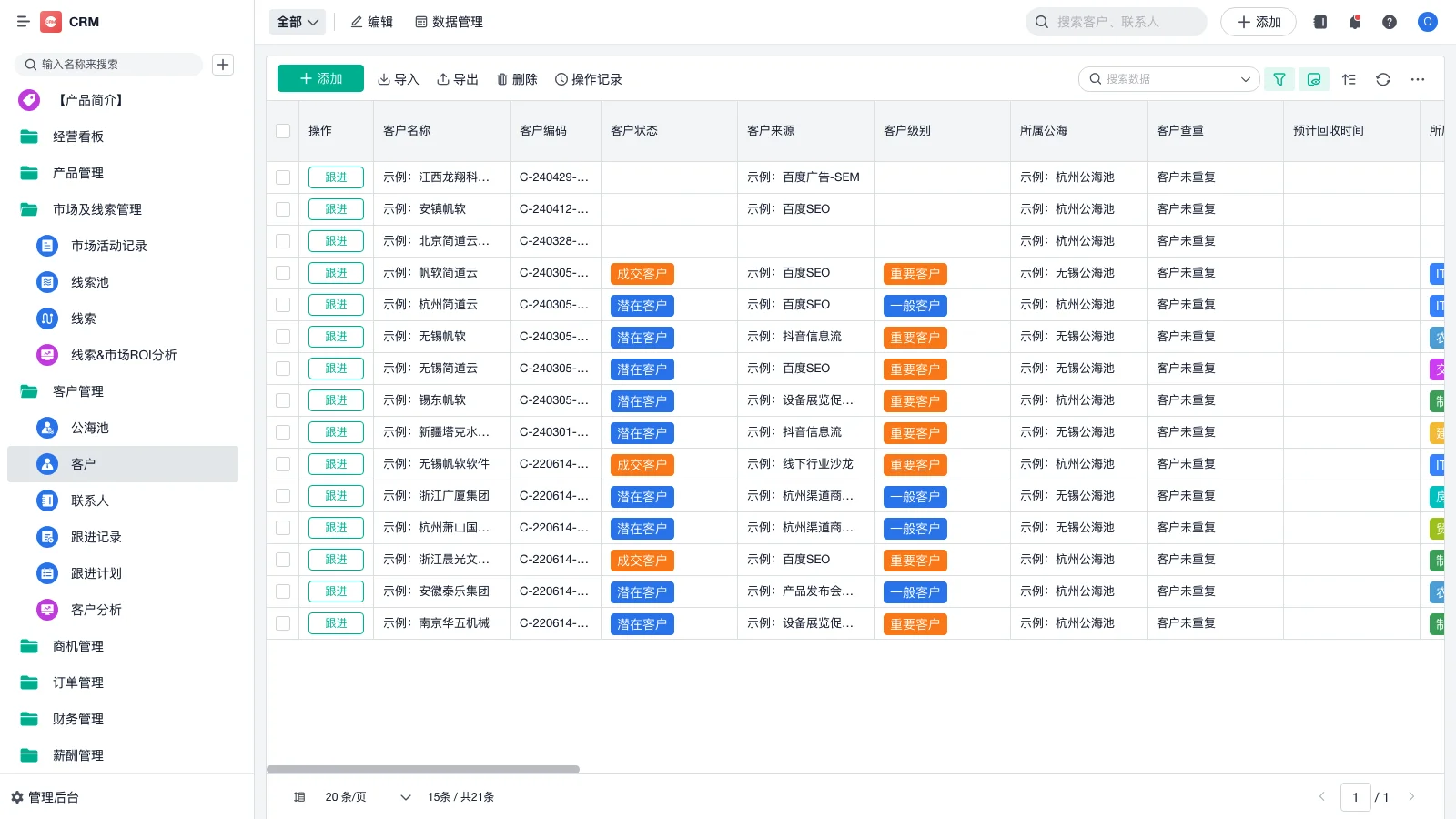Open the 客户分析 dashboard icon

coord(47,610)
